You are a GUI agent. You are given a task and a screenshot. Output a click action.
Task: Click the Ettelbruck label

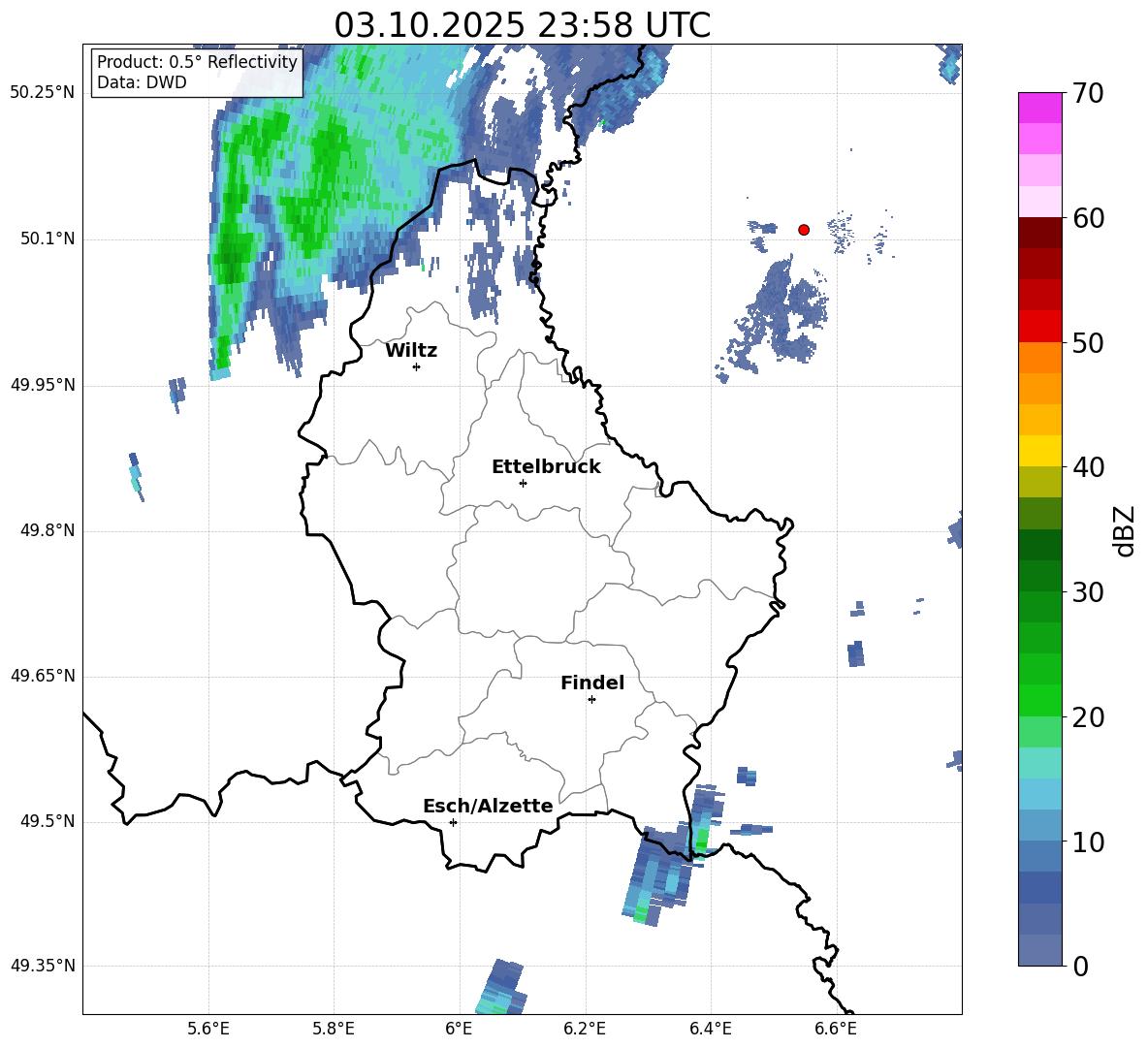coord(546,467)
